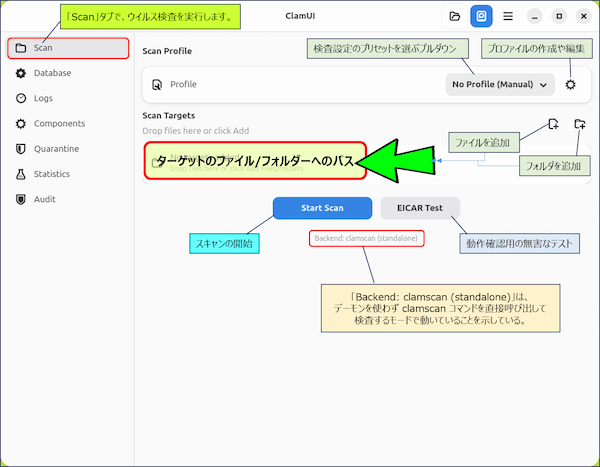Click the Scan Targets heading
This screenshot has height=467, width=600.
tap(169, 116)
